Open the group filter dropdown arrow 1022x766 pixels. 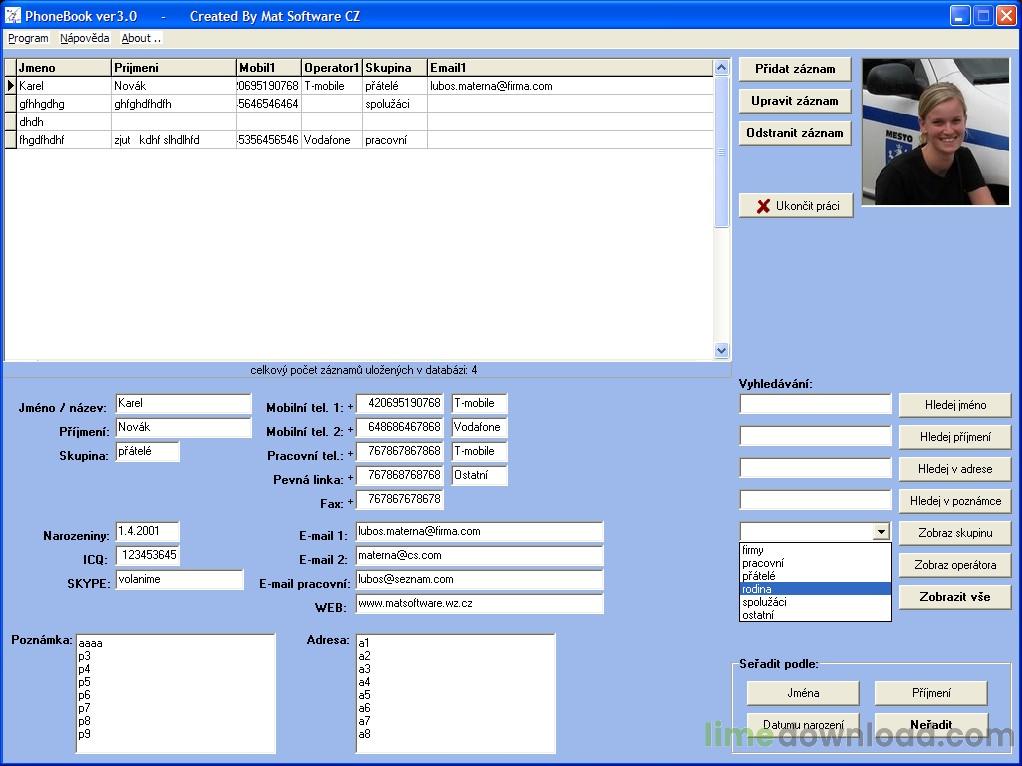click(x=880, y=533)
